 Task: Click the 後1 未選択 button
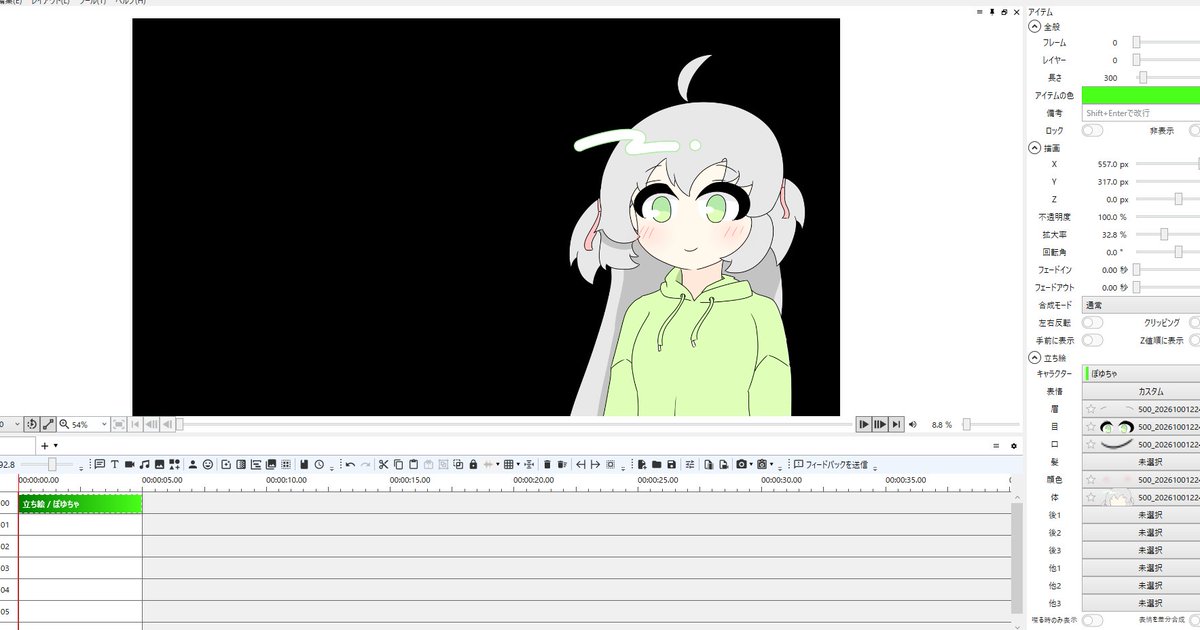tap(1141, 515)
